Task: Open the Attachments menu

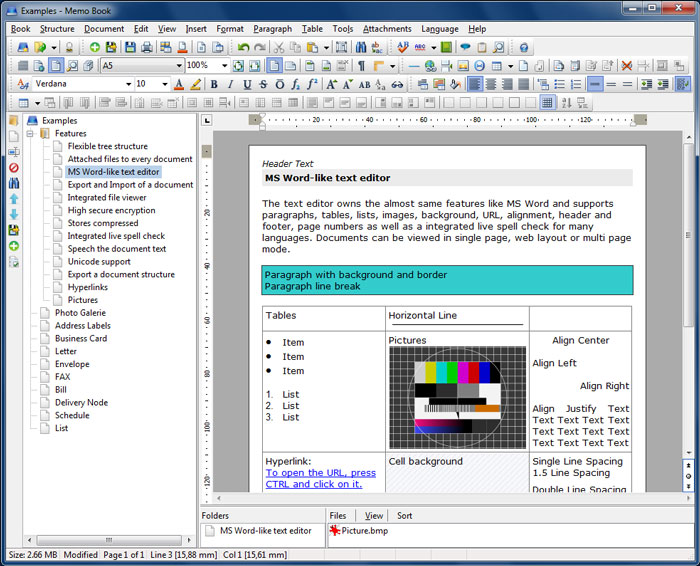Action: click(x=387, y=29)
